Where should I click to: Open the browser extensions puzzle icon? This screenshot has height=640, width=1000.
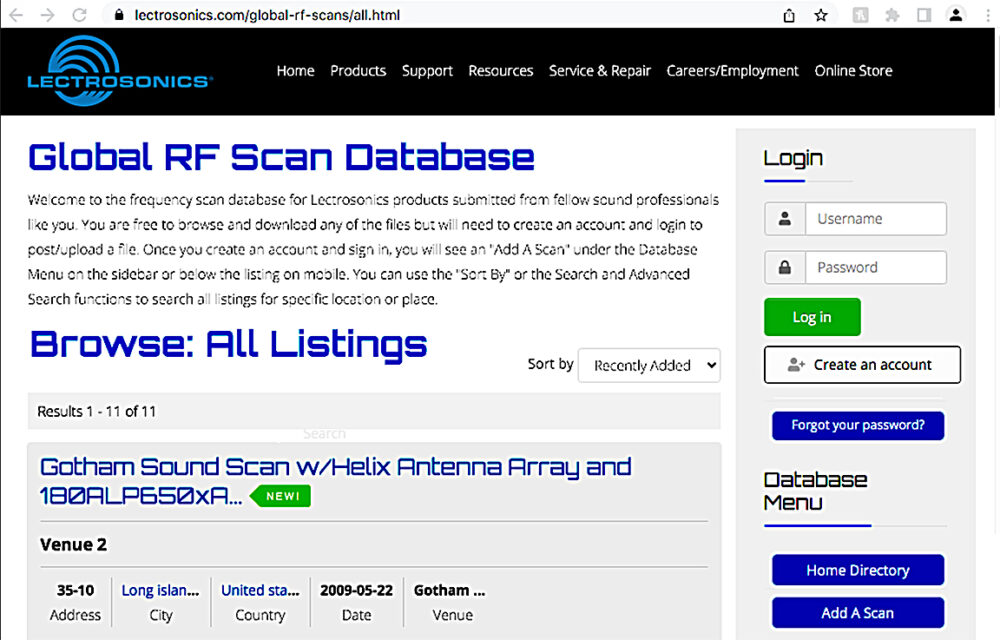[892, 16]
